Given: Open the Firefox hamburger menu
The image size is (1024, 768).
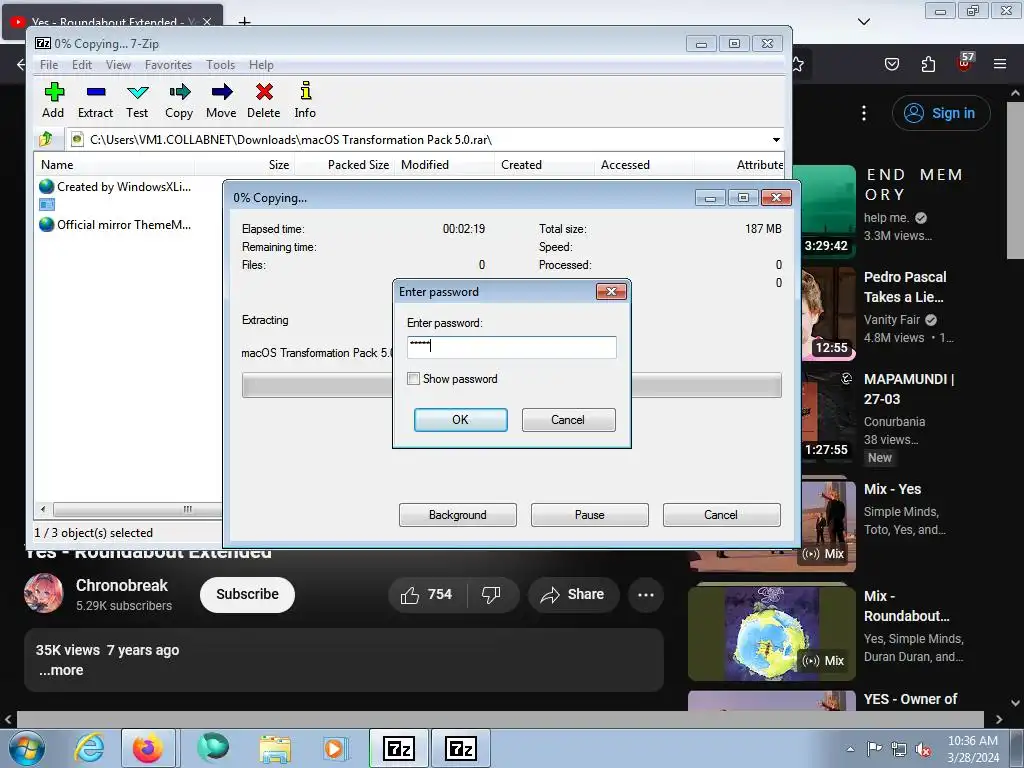Looking at the screenshot, I should (1000, 64).
